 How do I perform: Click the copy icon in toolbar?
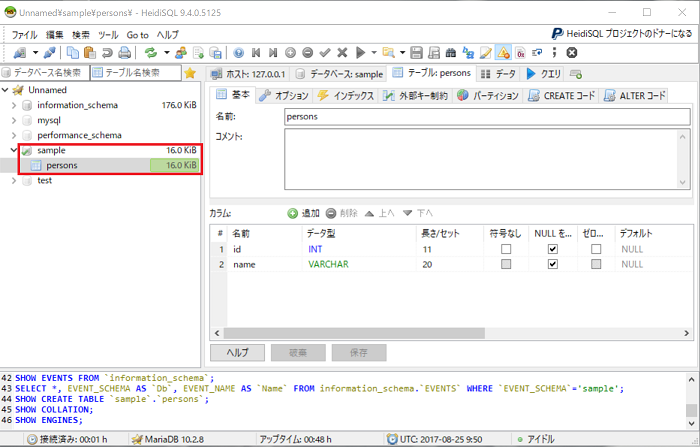[73, 53]
